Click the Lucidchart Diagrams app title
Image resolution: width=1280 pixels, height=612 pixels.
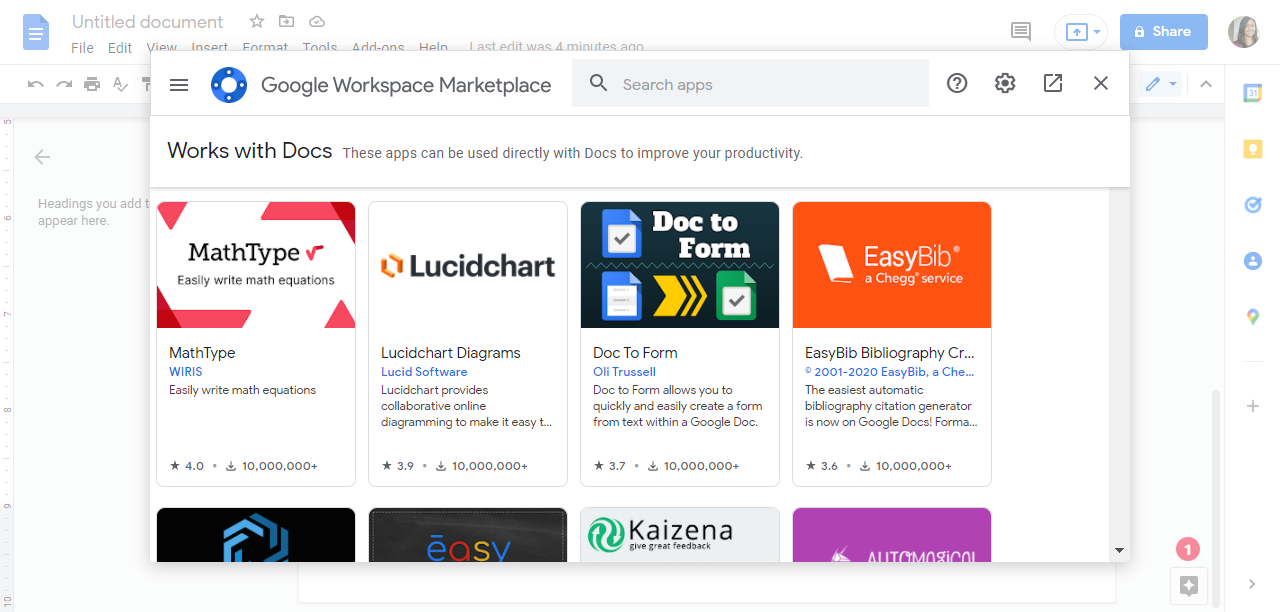(x=451, y=353)
